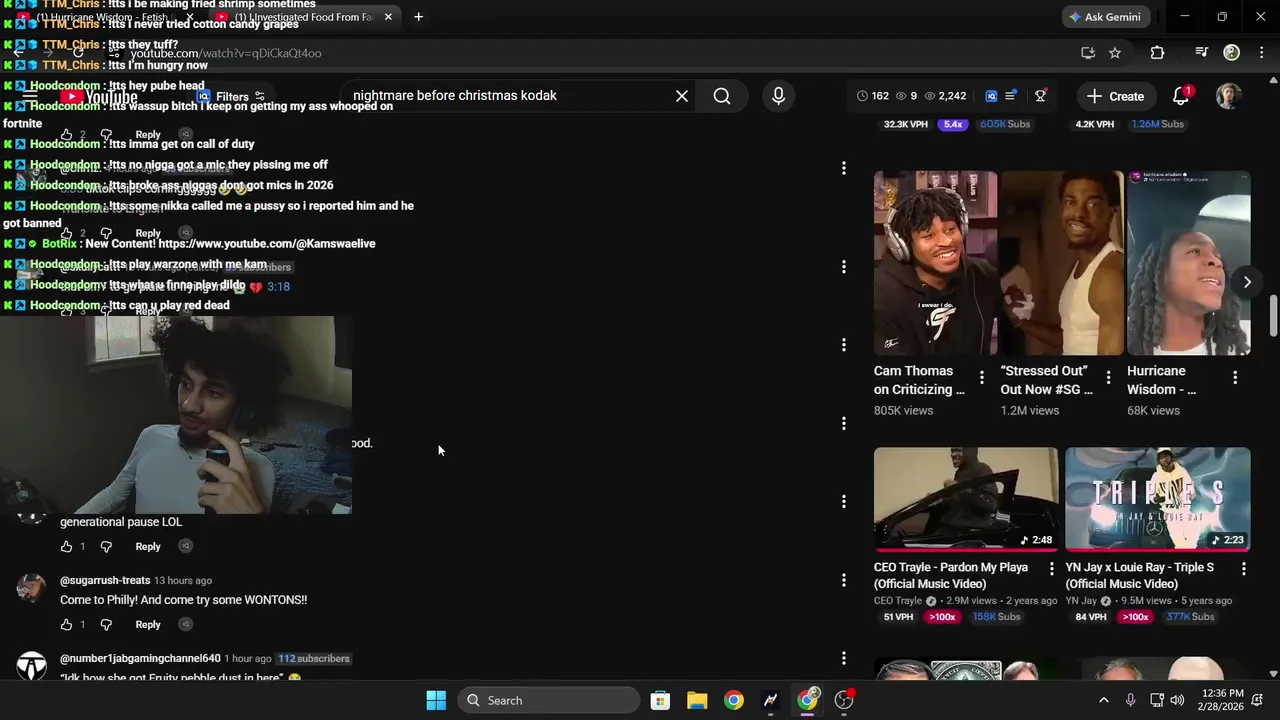The image size is (1280, 720).
Task: Open the Windows Start menu
Action: 436,700
